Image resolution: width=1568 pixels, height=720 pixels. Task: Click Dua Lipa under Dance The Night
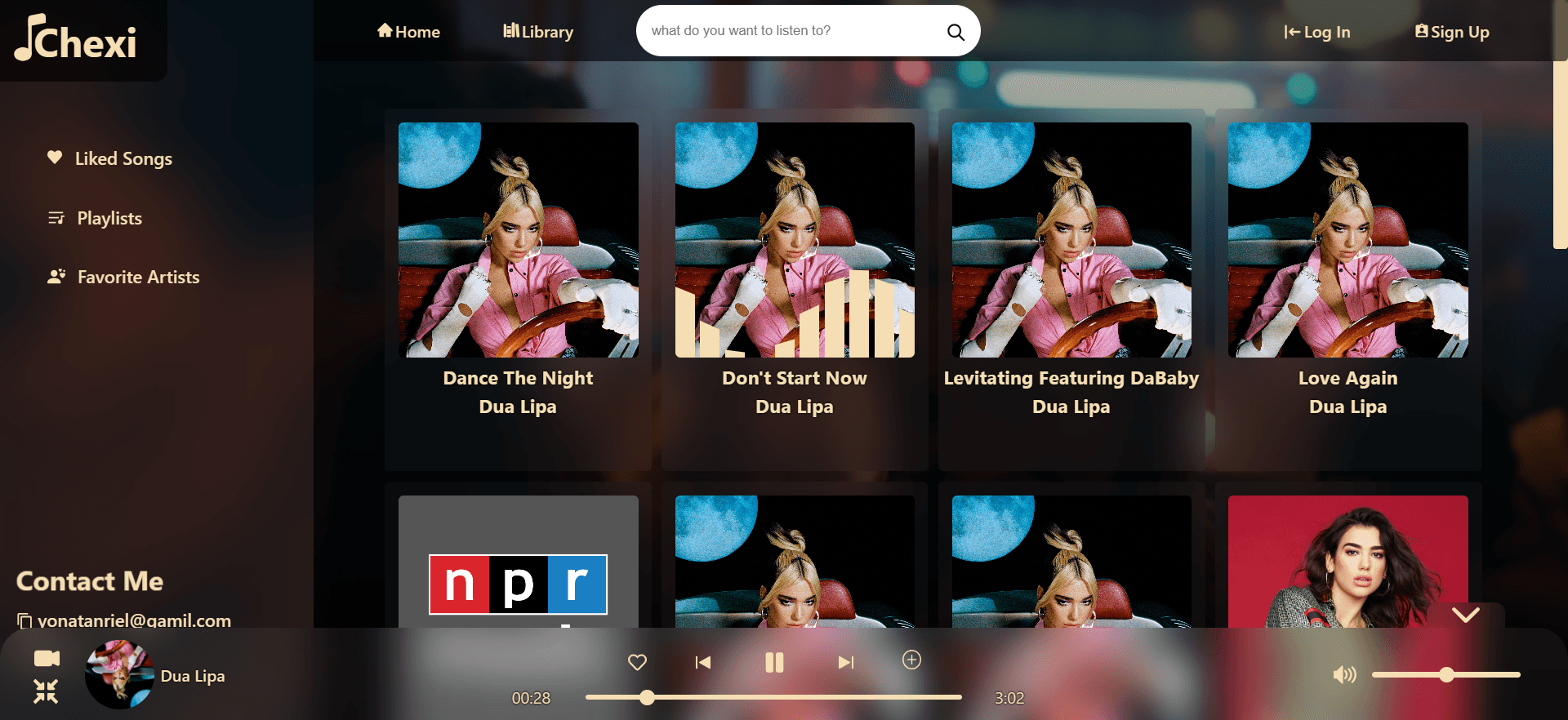[x=518, y=407]
